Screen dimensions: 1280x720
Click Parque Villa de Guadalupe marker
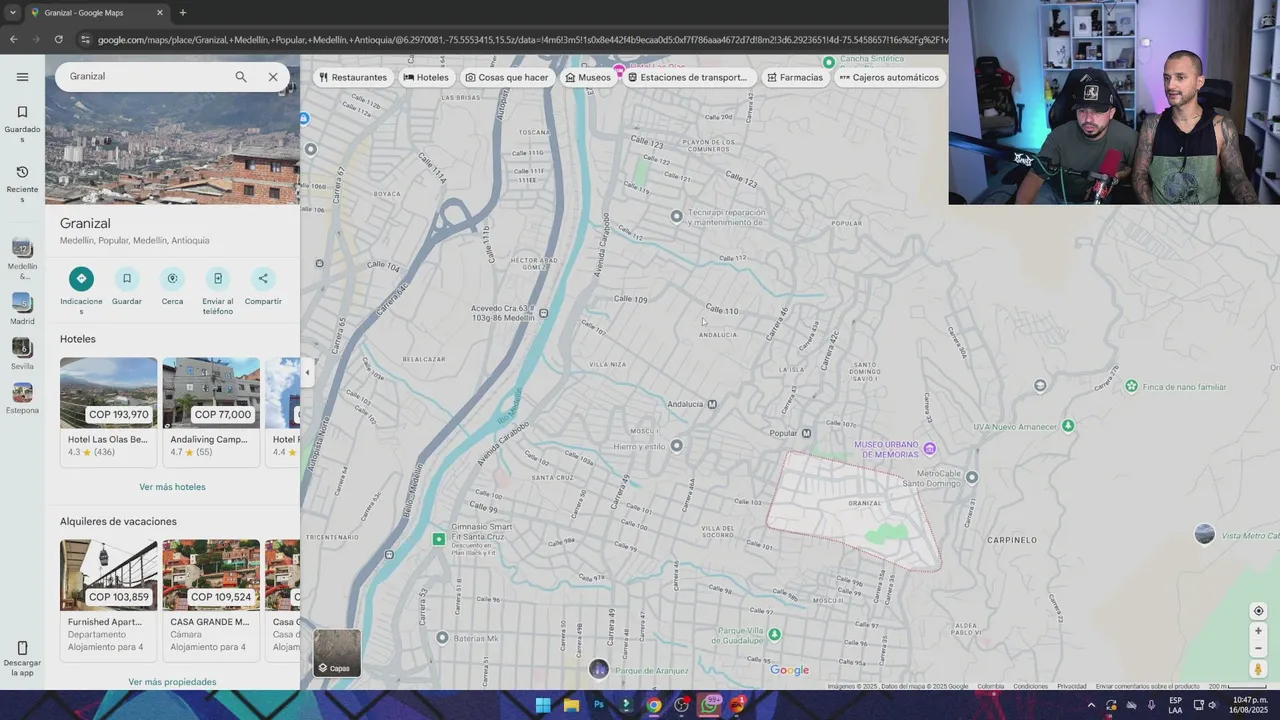tap(773, 634)
